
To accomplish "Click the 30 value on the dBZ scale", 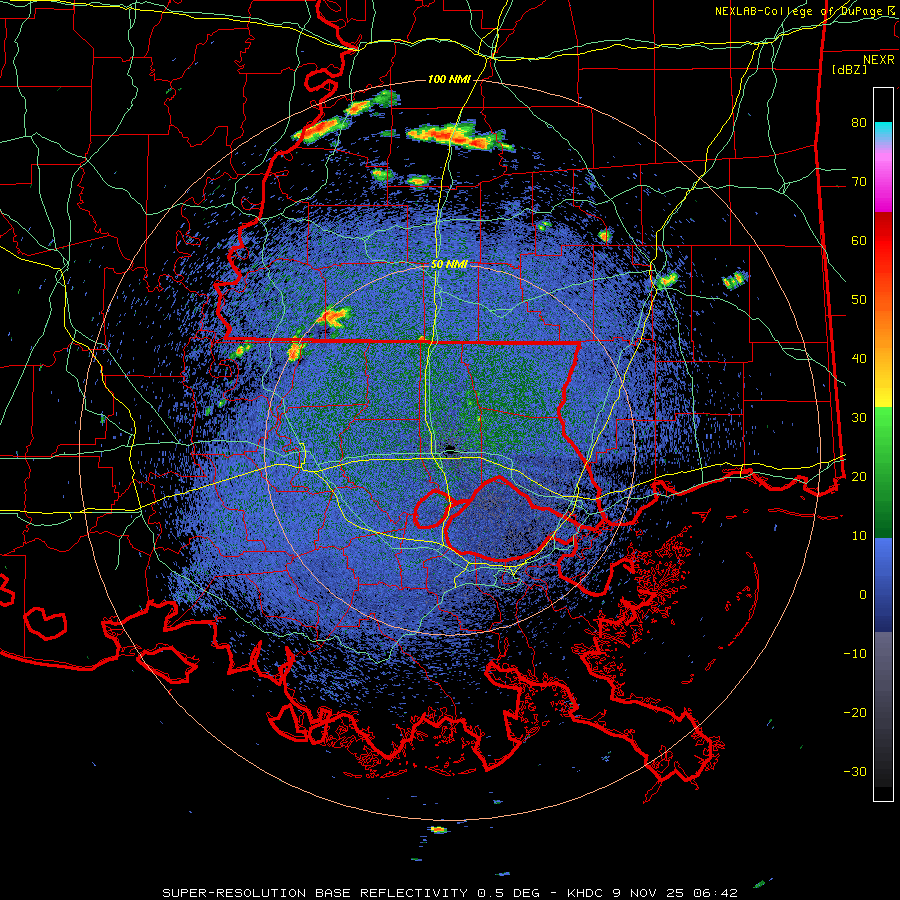I will click(859, 417).
